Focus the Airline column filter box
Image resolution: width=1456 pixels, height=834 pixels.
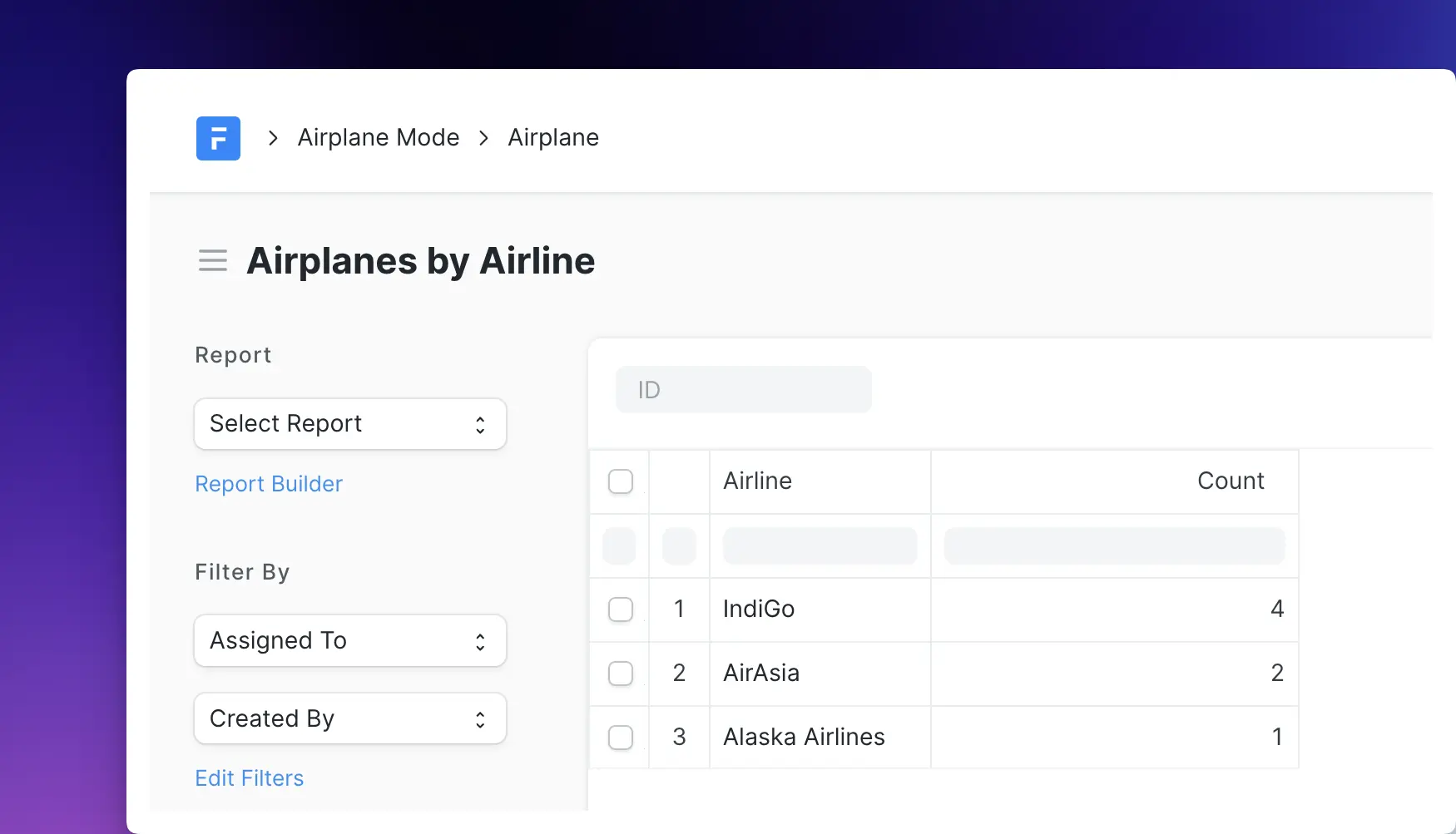coord(820,546)
